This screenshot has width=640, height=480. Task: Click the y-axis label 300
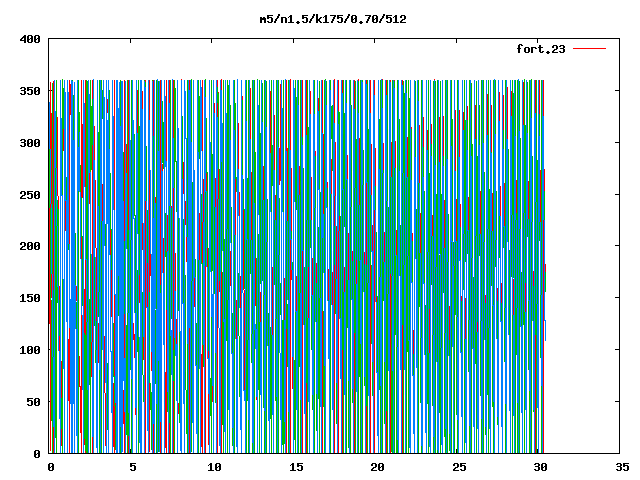click(x=30, y=143)
